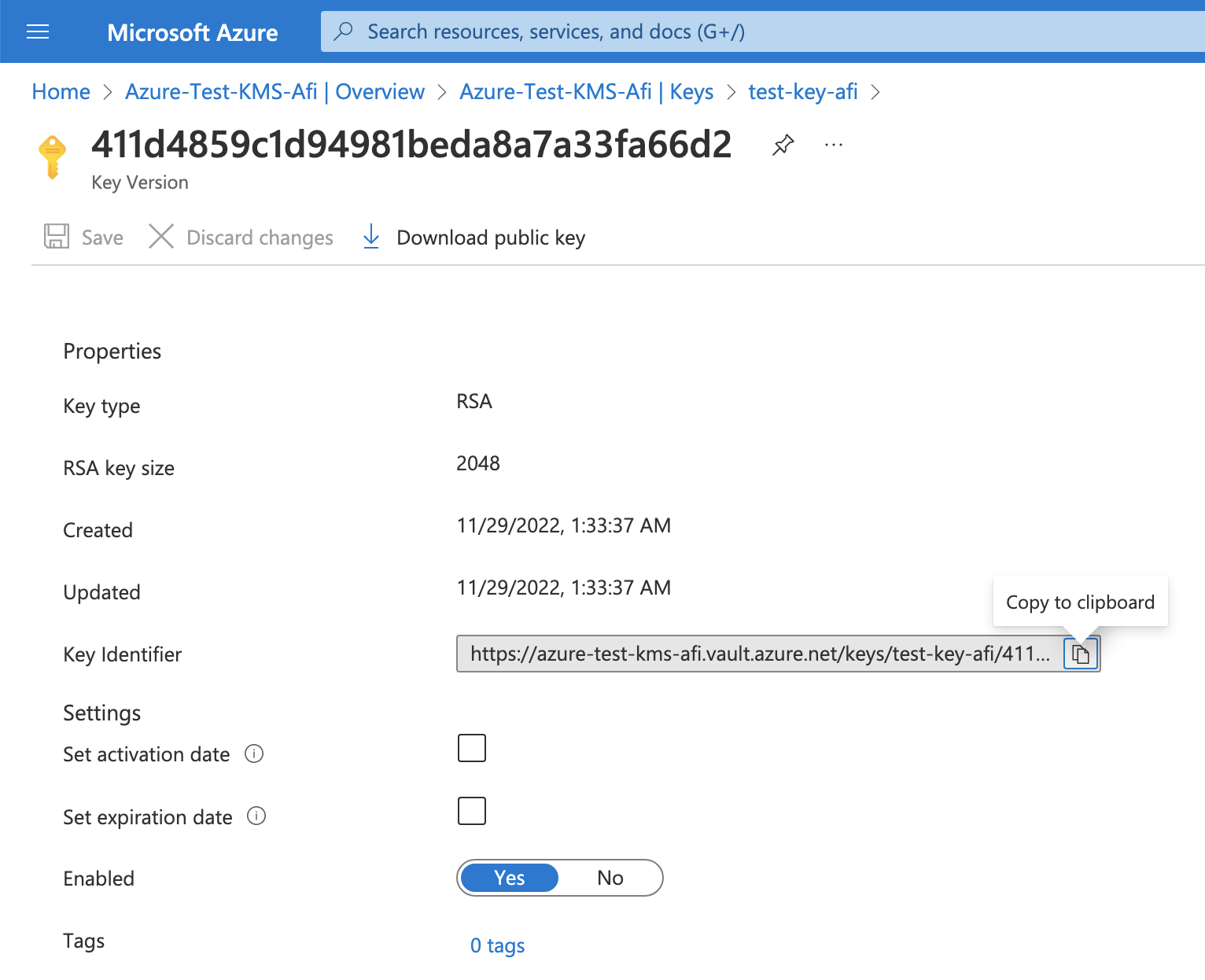This screenshot has height=980, width=1205.
Task: Open Azure-Test-KMS-Afi Overview breadcrumb
Action: (x=275, y=92)
